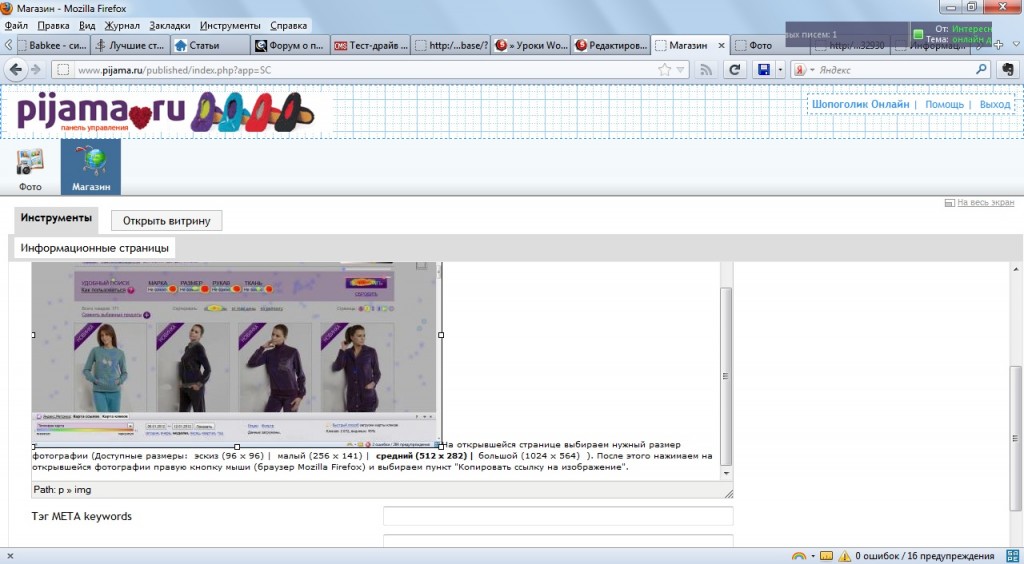This screenshot has height=564, width=1024.
Task: Open the rainbow icon dropdown arrow
Action: [812, 556]
